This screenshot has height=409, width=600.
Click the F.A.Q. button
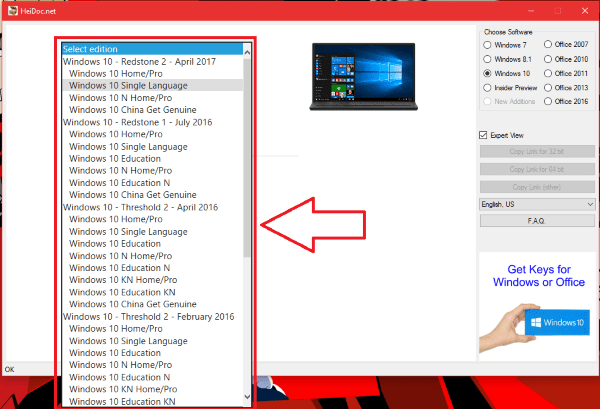[537, 221]
